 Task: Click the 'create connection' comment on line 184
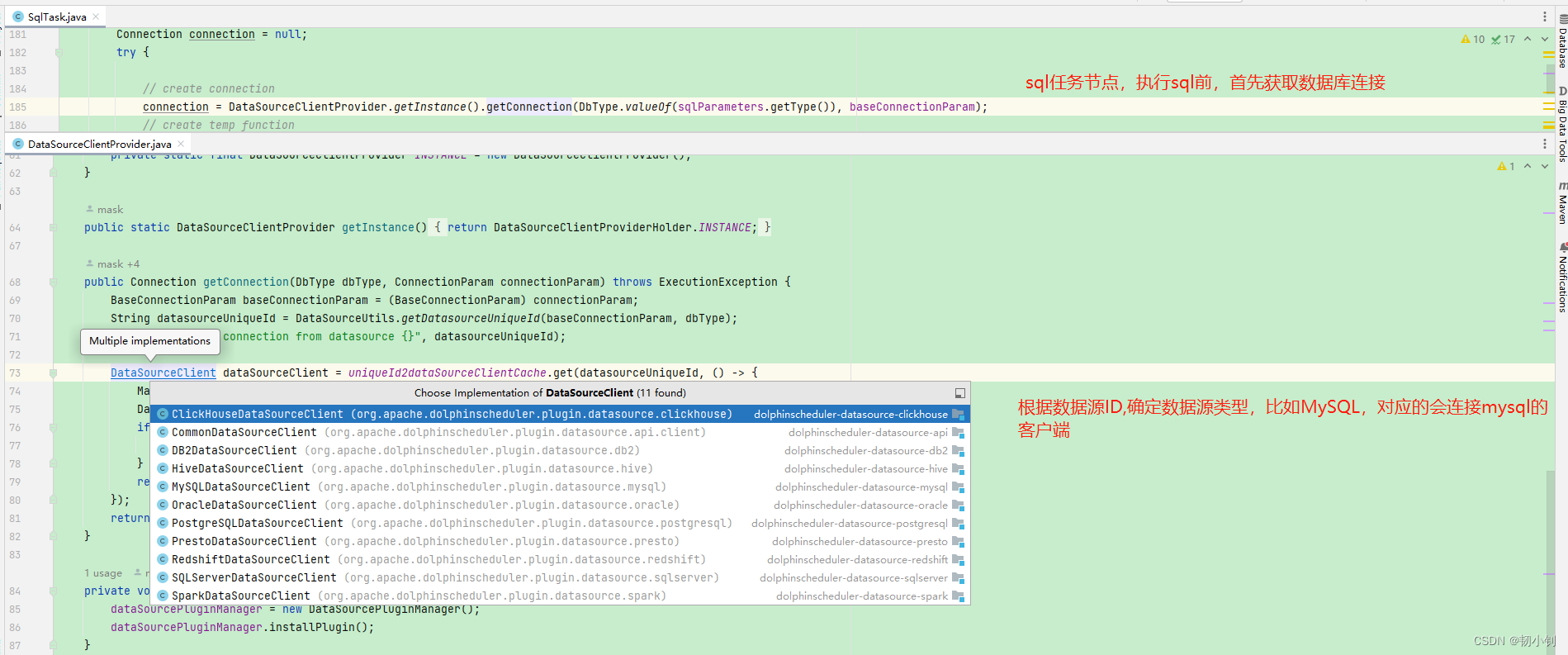click(209, 88)
